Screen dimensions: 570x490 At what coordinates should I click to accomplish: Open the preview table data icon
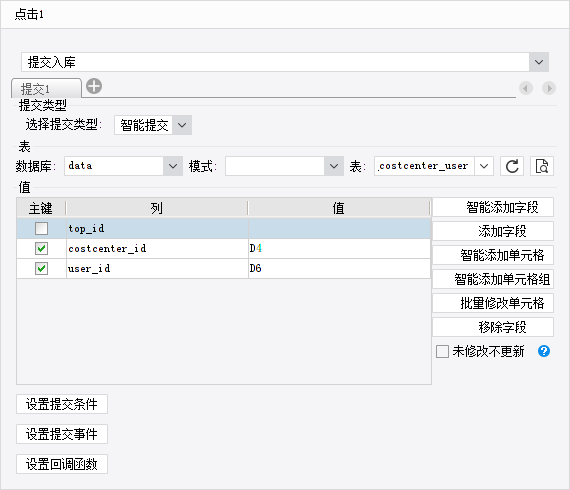[542, 166]
